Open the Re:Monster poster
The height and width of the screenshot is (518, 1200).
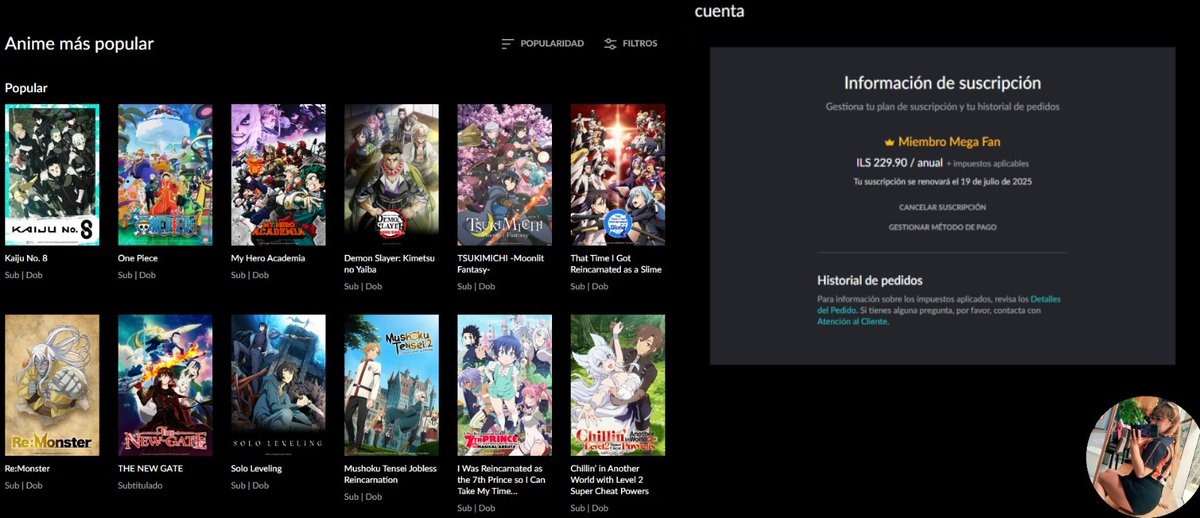[52, 385]
